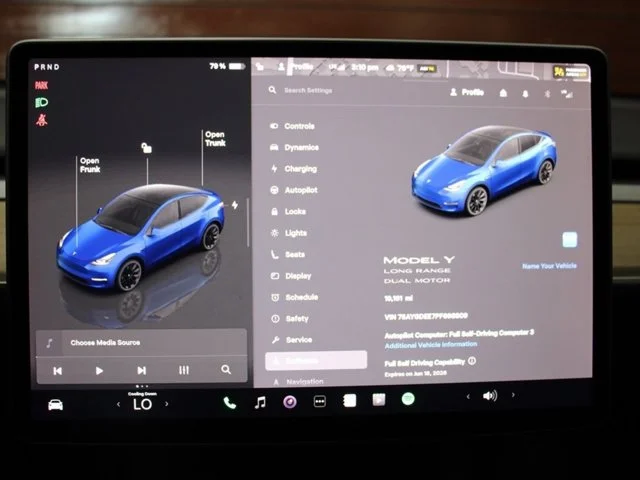Open the cellular signal icon in settings header

point(567,94)
